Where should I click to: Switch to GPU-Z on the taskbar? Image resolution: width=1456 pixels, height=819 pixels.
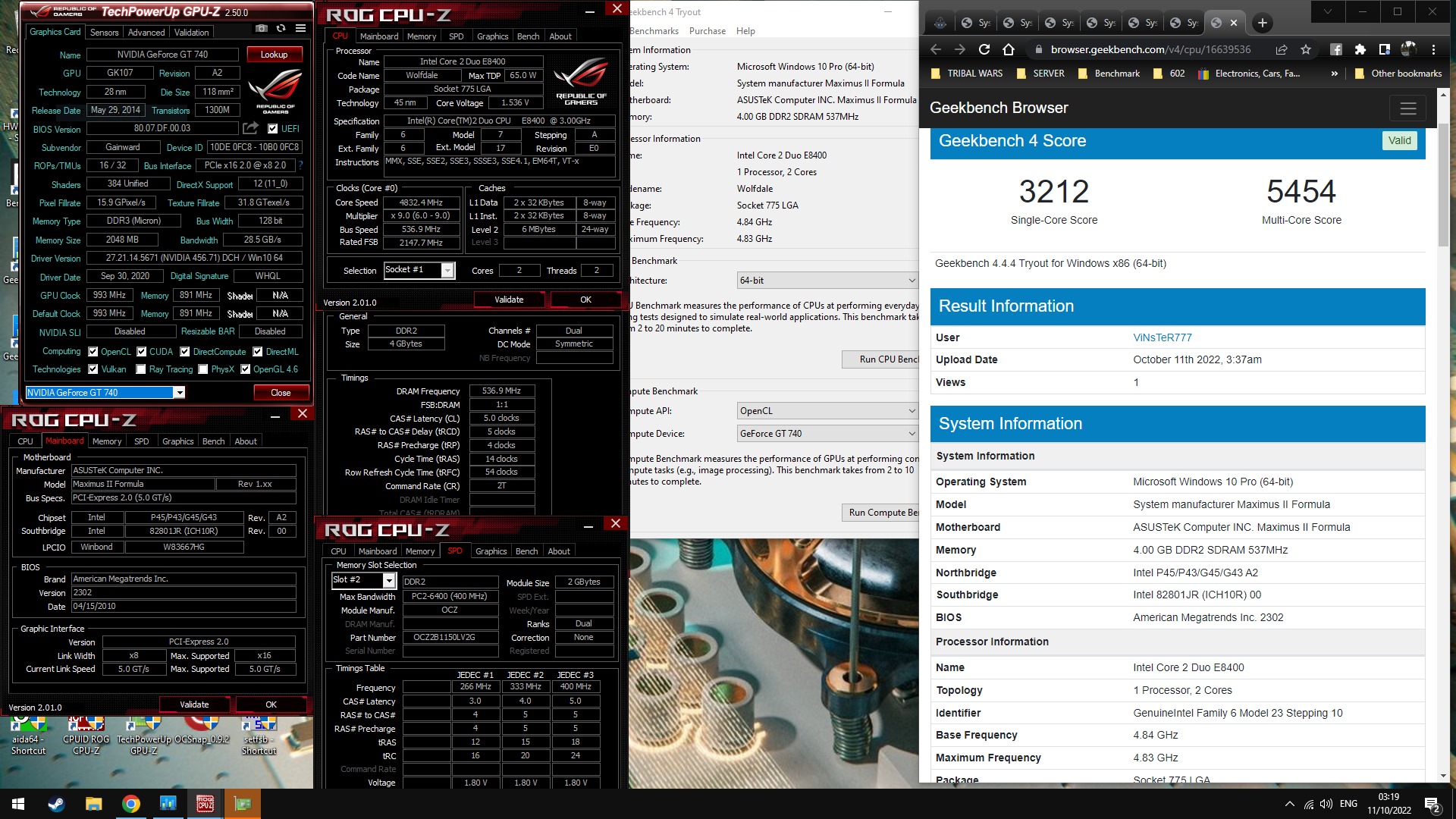[243, 804]
